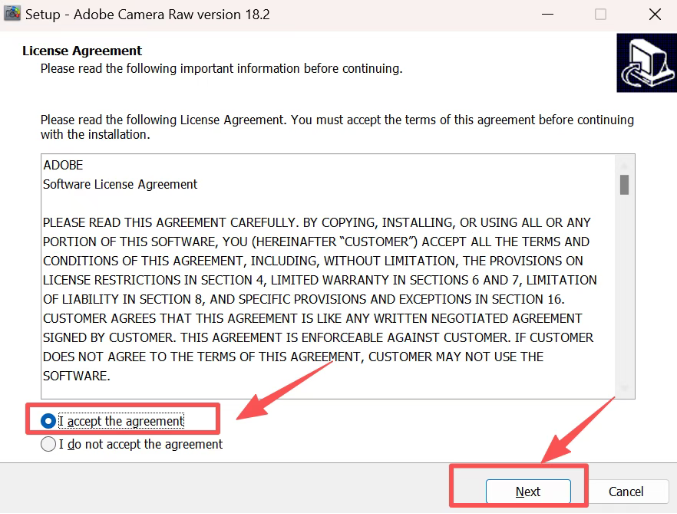Viewport: 677px width, 514px height.
Task: Click "Software License Agreement" line in text box
Action: coord(120,184)
